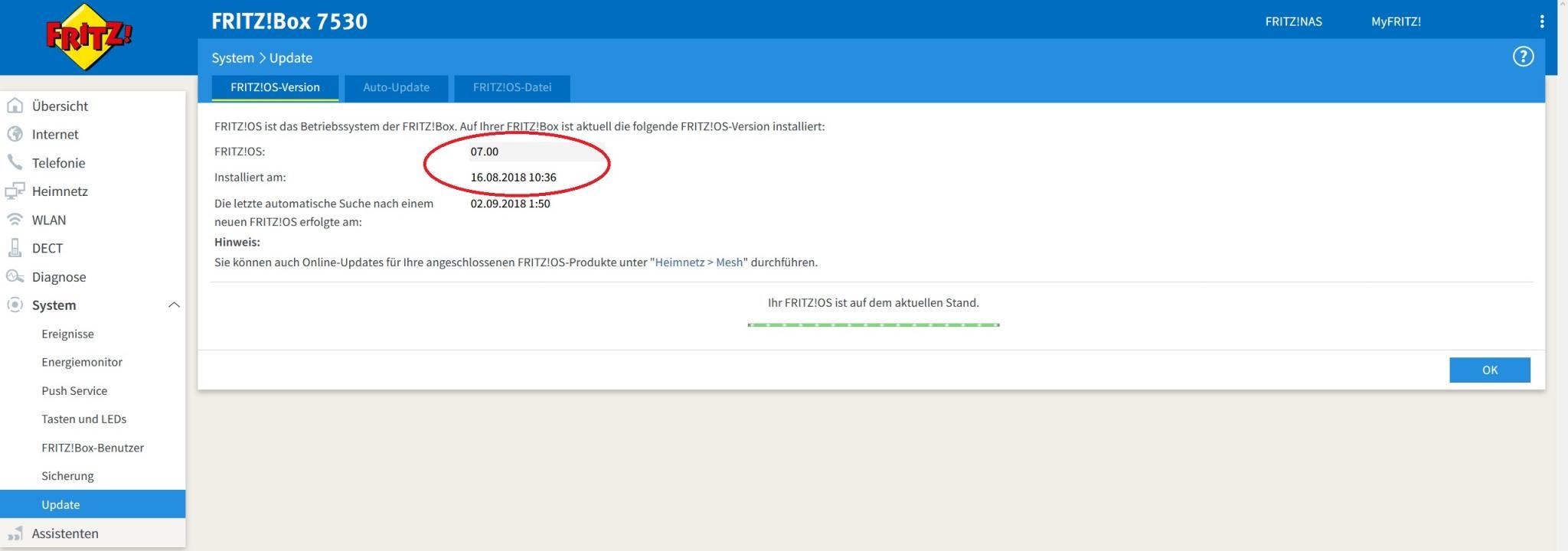
Task: Follow the Heimnetz > Mesh link
Action: [698, 262]
